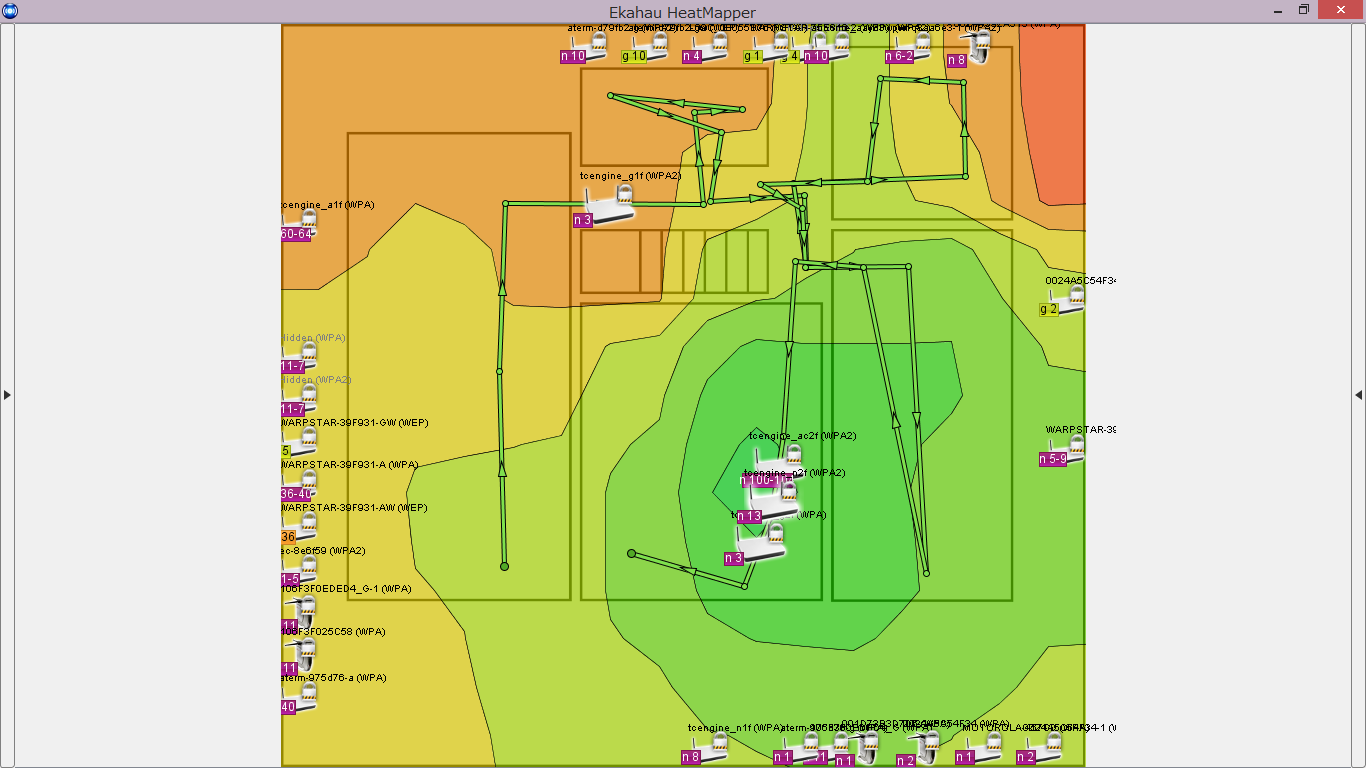Viewport: 1366px width, 768px height.
Task: Click the tcengine_g1f (WPA2) label
Action: click(x=630, y=175)
